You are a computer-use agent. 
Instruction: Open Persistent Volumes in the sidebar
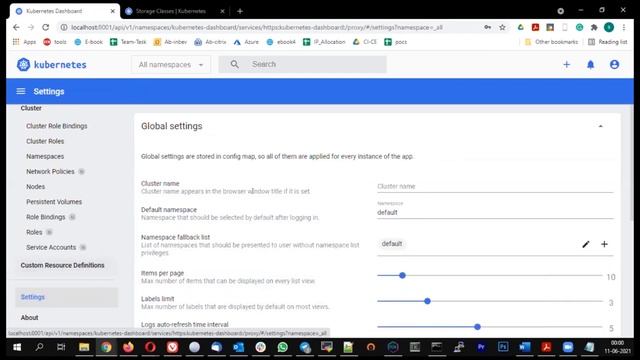point(54,201)
